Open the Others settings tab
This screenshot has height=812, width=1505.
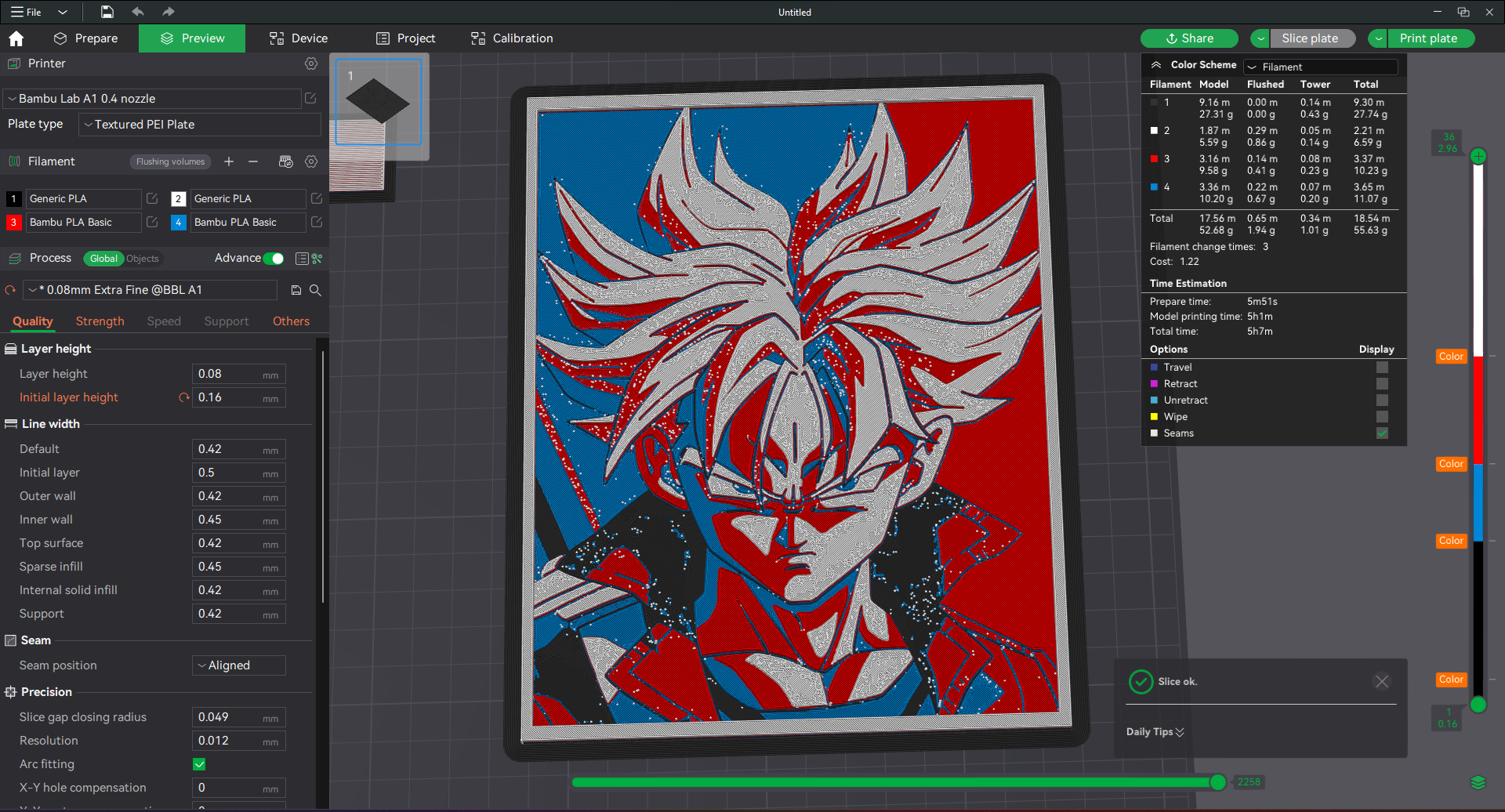[291, 321]
